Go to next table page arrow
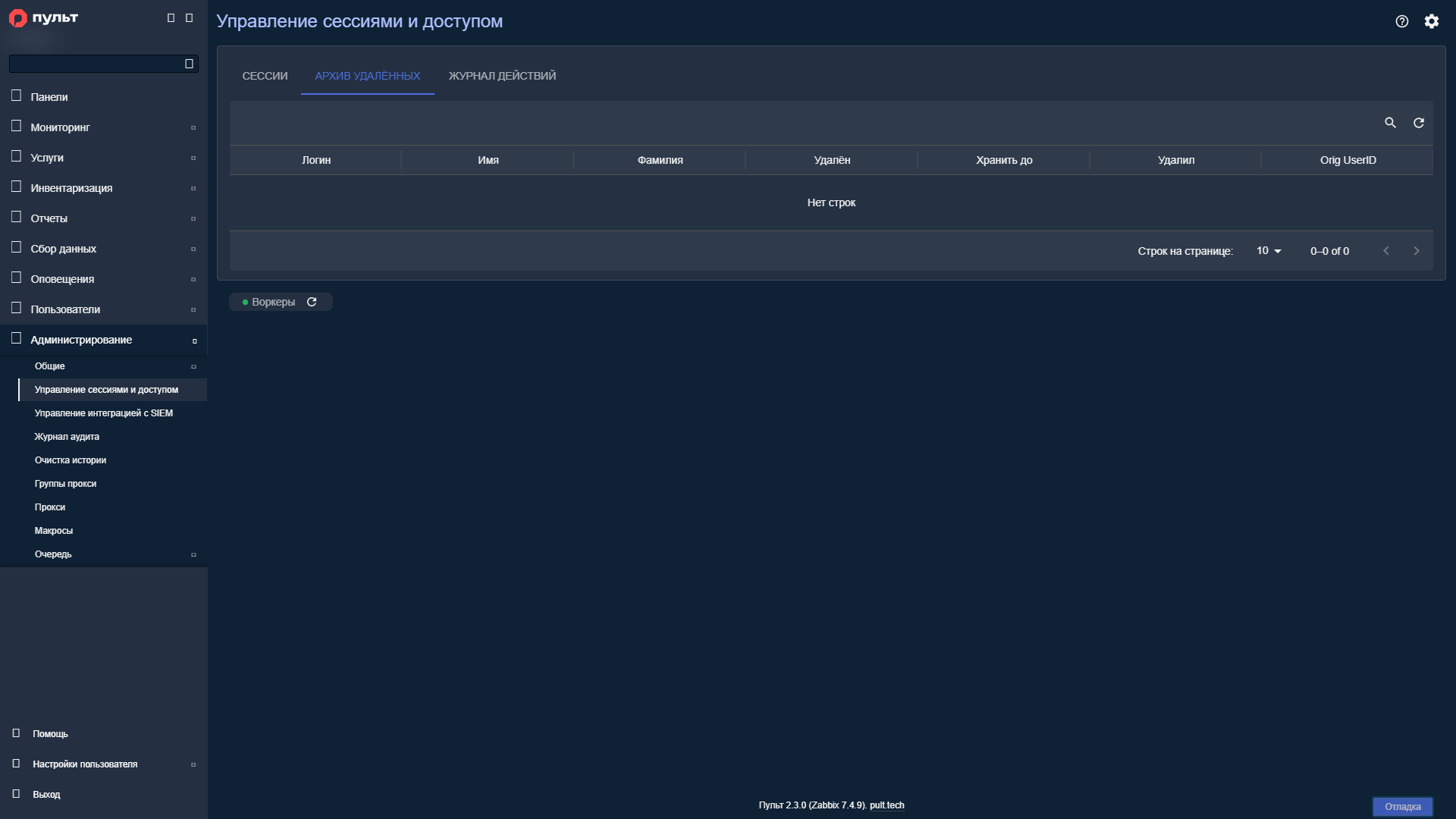Screen dimensions: 1456x819 1416,251
